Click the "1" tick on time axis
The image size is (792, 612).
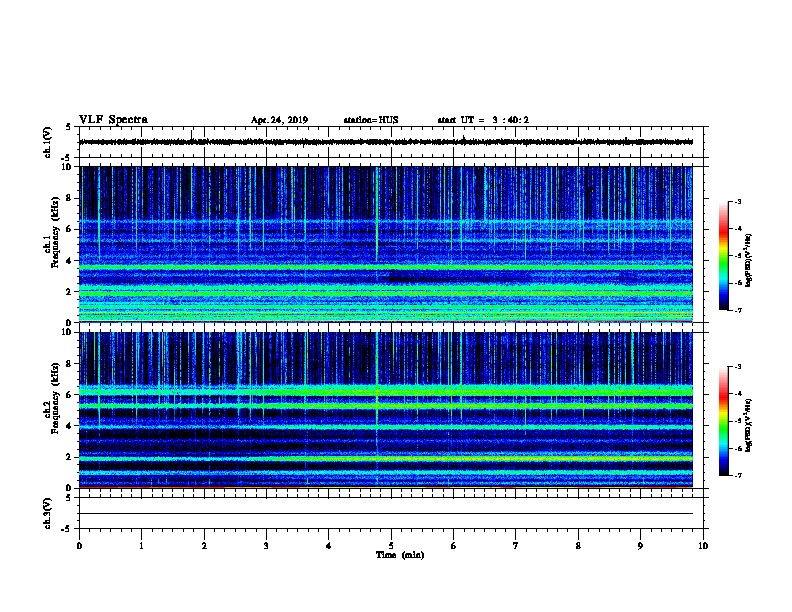[142, 545]
